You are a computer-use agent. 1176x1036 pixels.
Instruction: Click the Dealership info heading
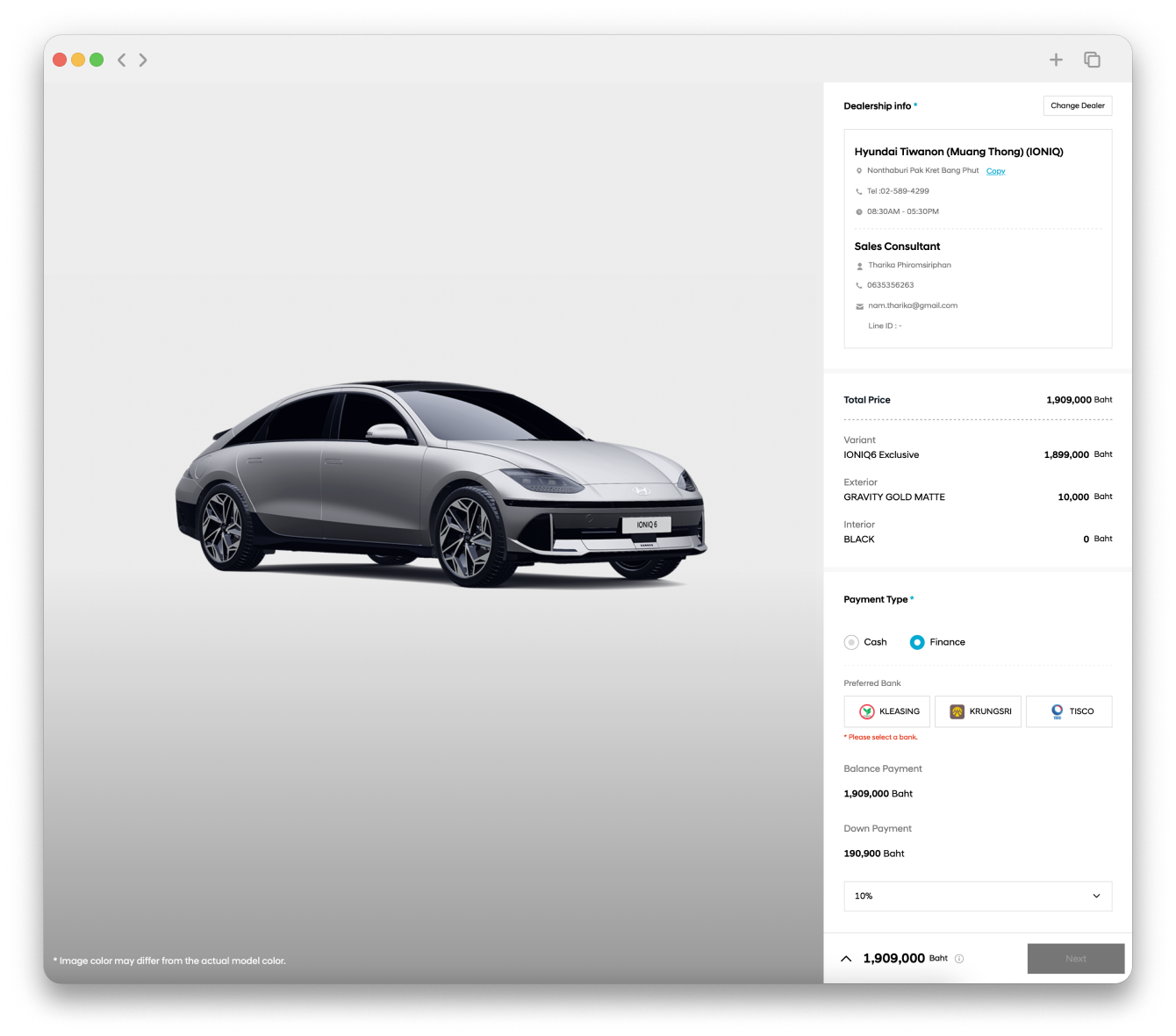point(878,106)
